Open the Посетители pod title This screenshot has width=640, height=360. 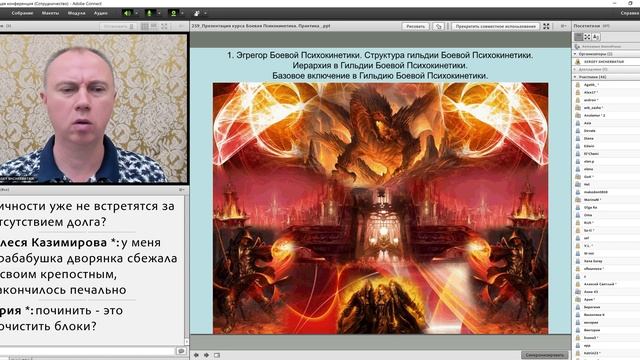coord(587,26)
